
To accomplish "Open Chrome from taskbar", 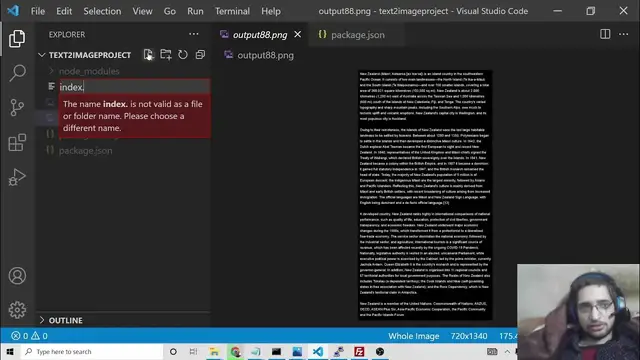I will [x=235, y=351].
